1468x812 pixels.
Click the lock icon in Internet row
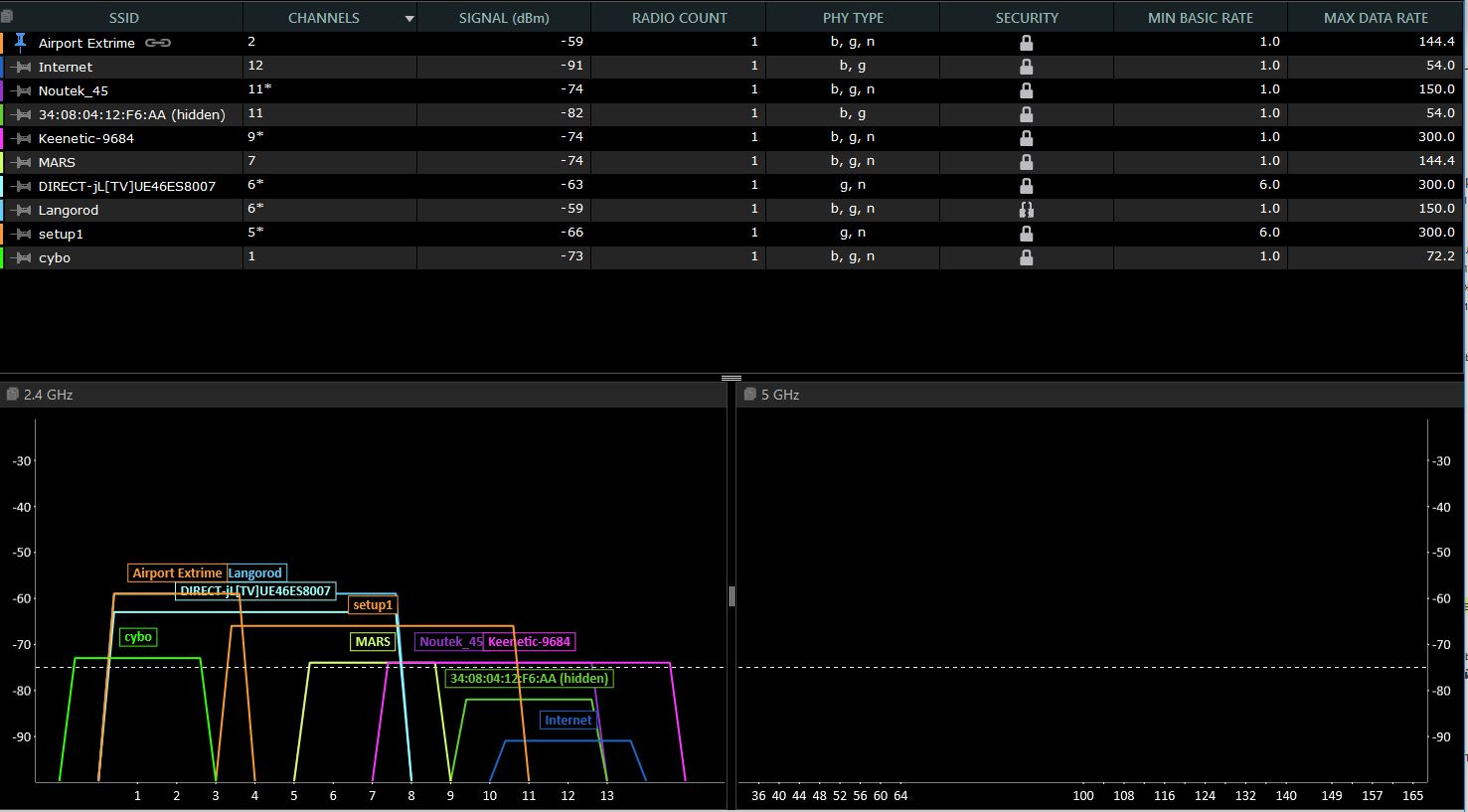[x=1027, y=67]
